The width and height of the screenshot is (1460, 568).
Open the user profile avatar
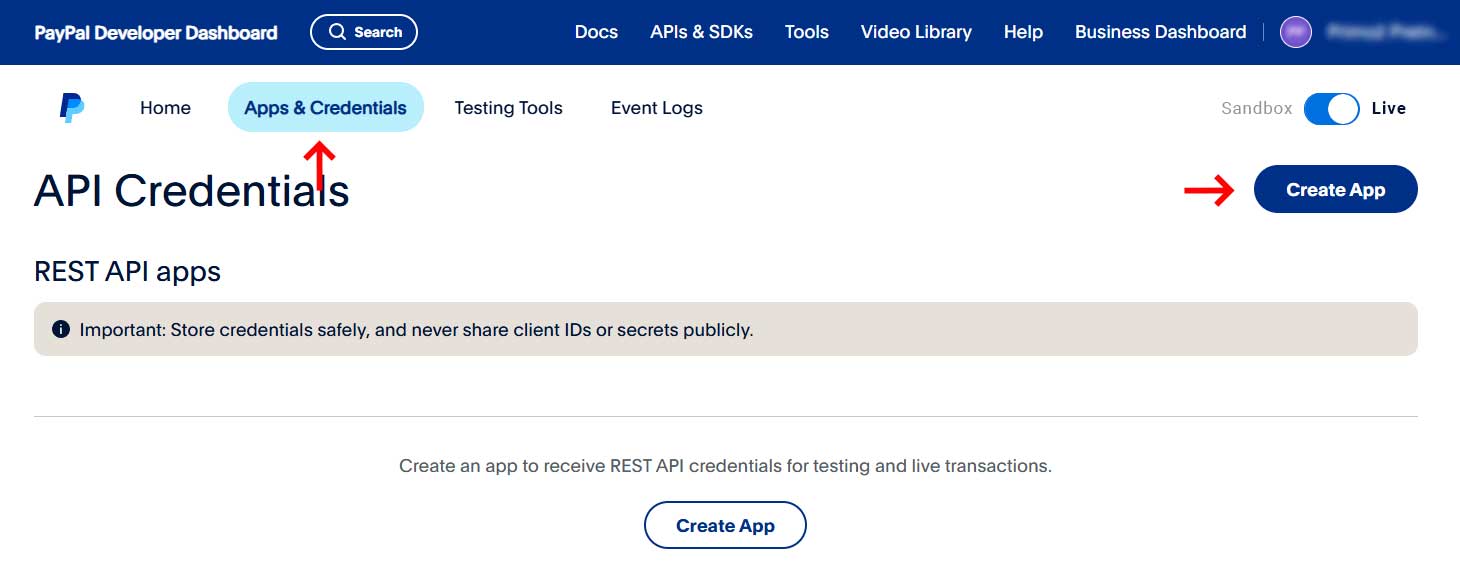1296,32
